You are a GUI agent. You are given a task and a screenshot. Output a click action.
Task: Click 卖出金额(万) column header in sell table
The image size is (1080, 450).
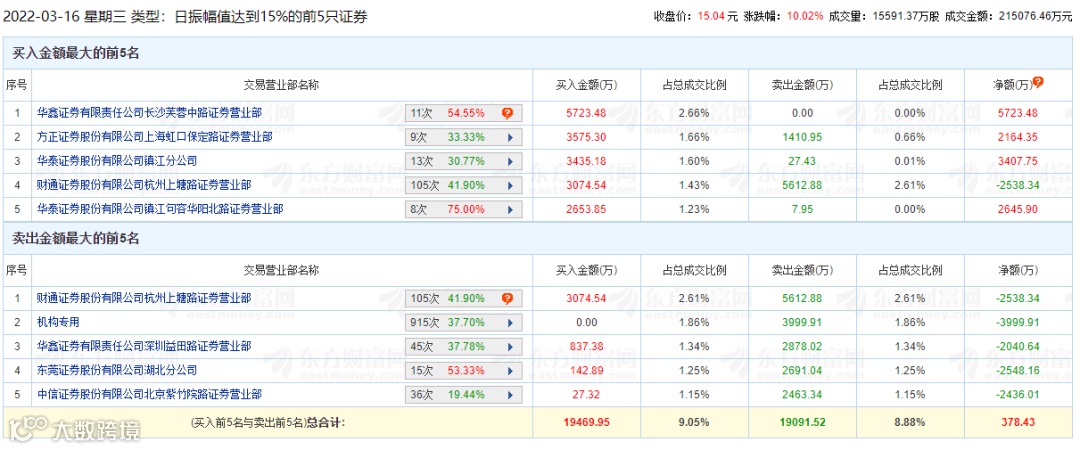[x=802, y=269]
